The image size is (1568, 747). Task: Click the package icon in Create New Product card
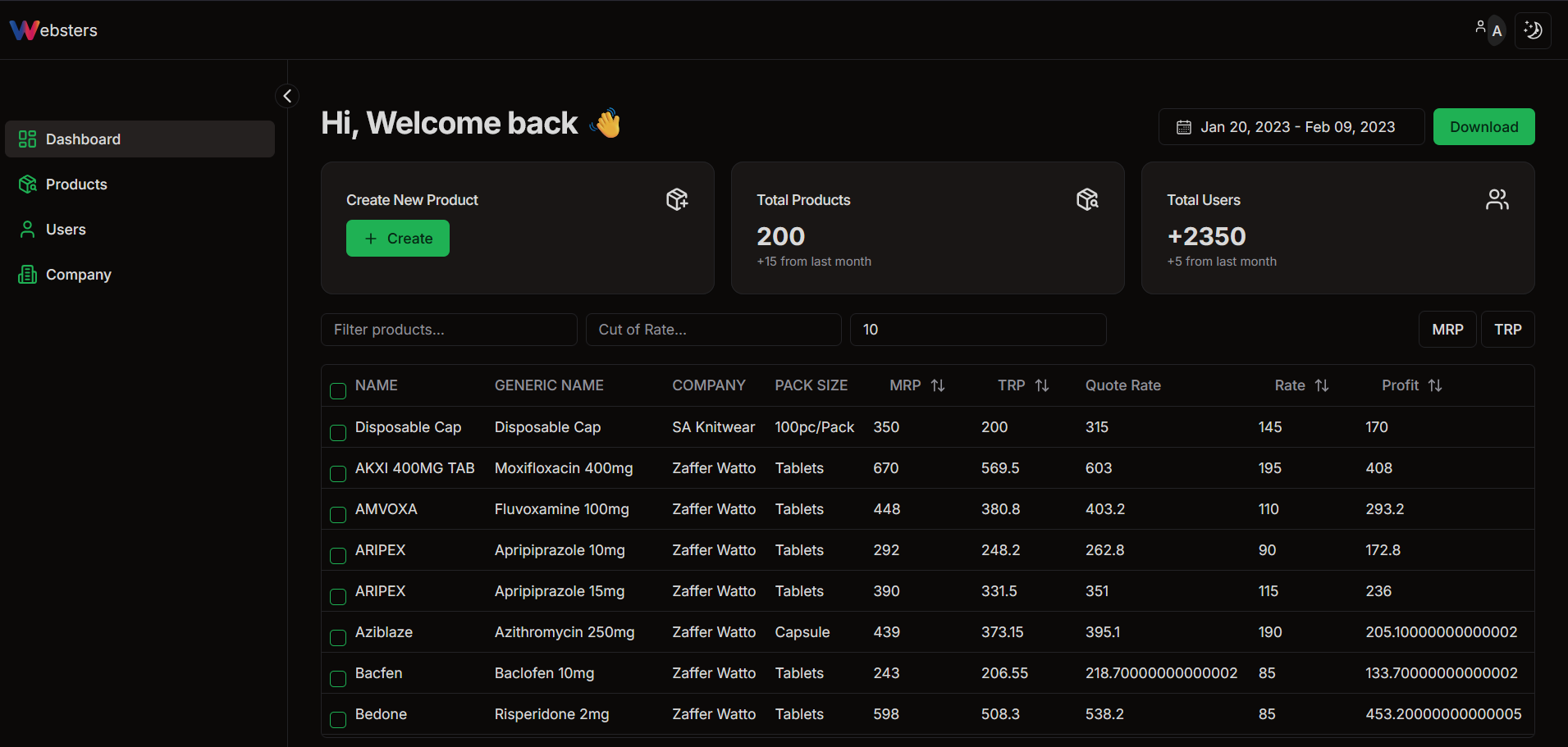tap(677, 199)
